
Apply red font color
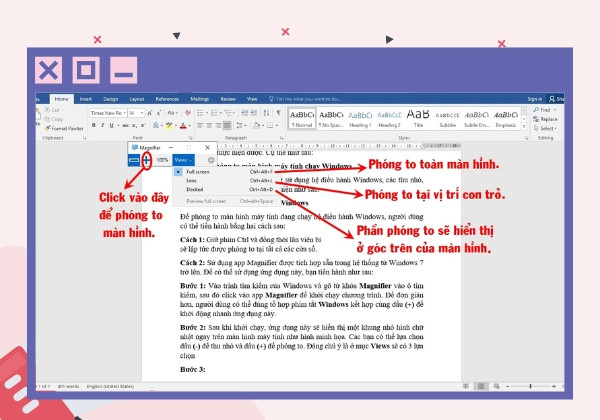183,125
